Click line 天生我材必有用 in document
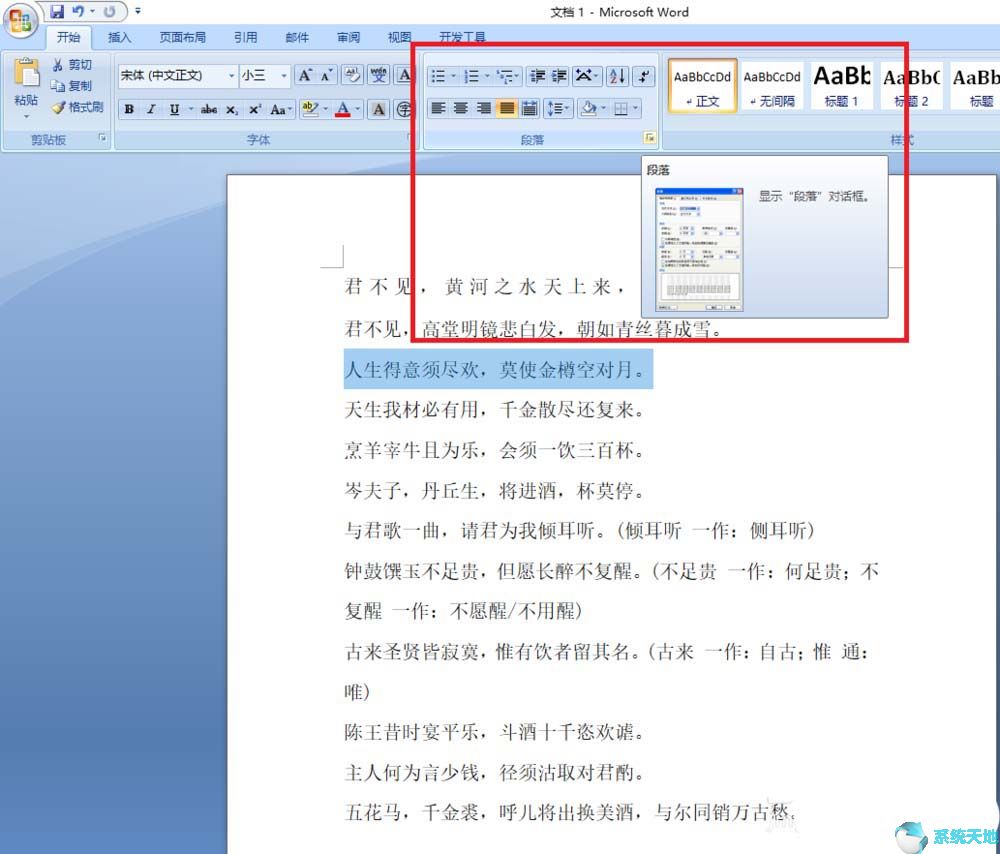Screen dimensions: 1000x854 click(x=495, y=409)
